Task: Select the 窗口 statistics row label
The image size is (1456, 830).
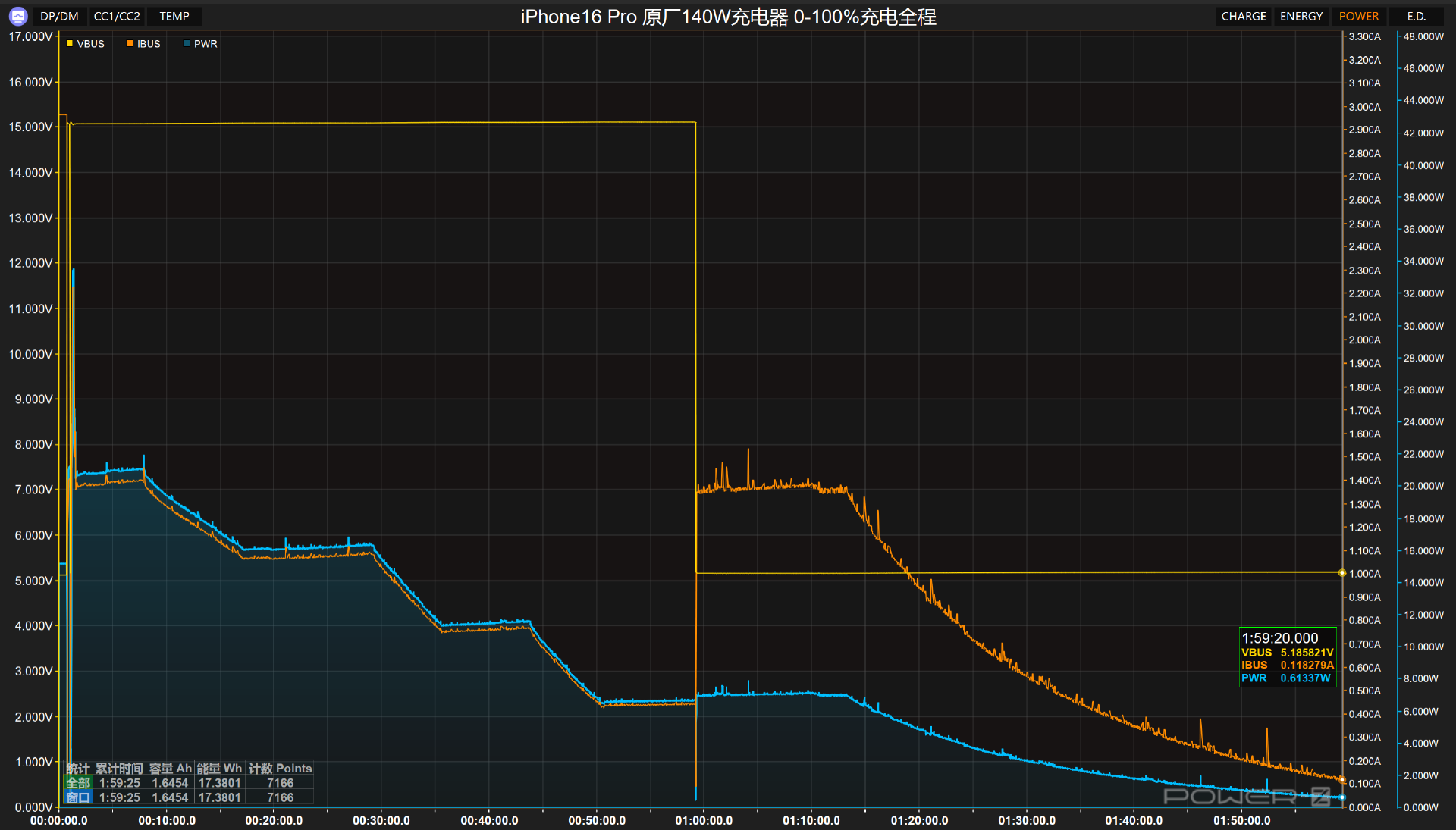Action: (78, 797)
